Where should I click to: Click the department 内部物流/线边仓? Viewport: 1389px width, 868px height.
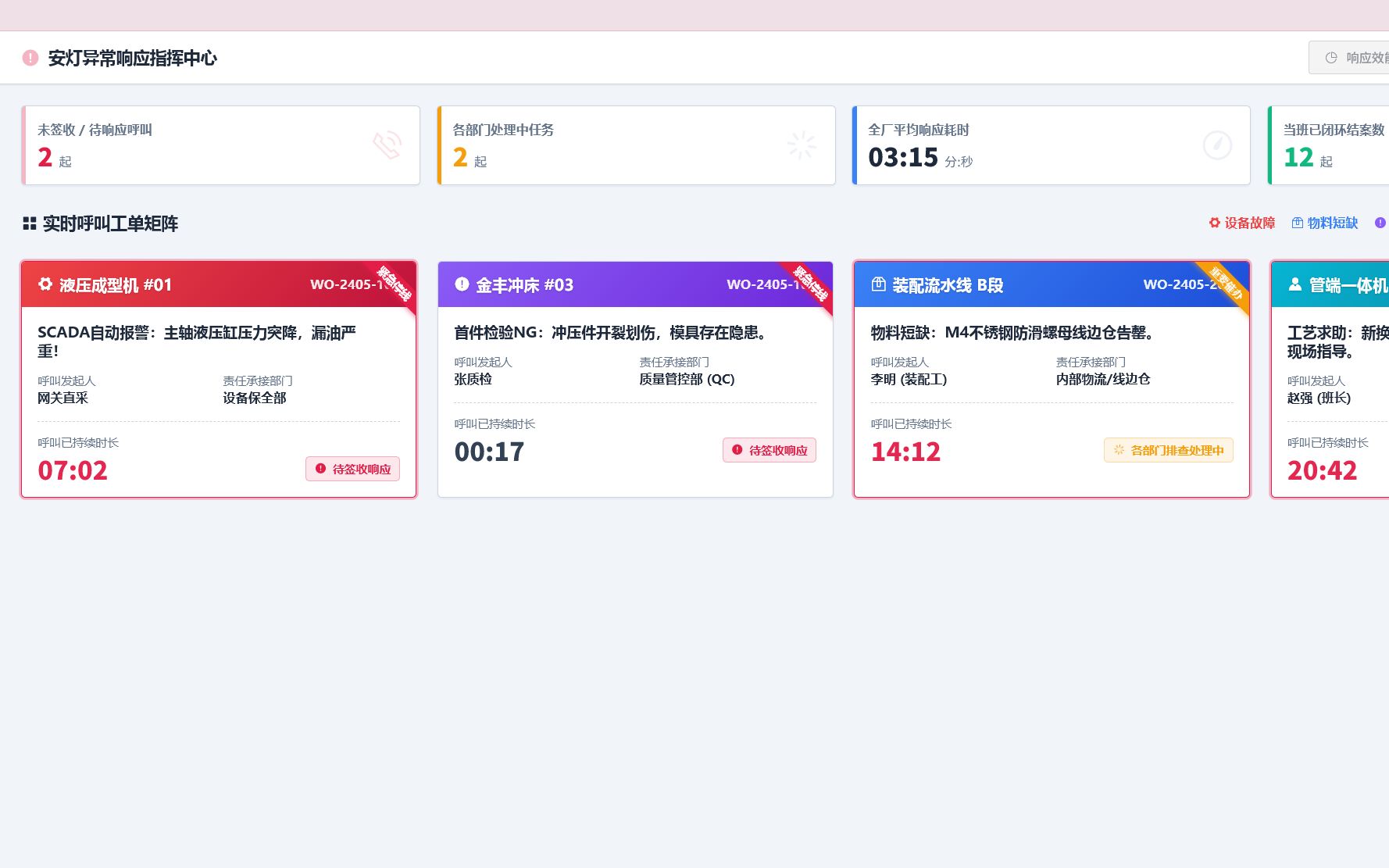point(1103,379)
